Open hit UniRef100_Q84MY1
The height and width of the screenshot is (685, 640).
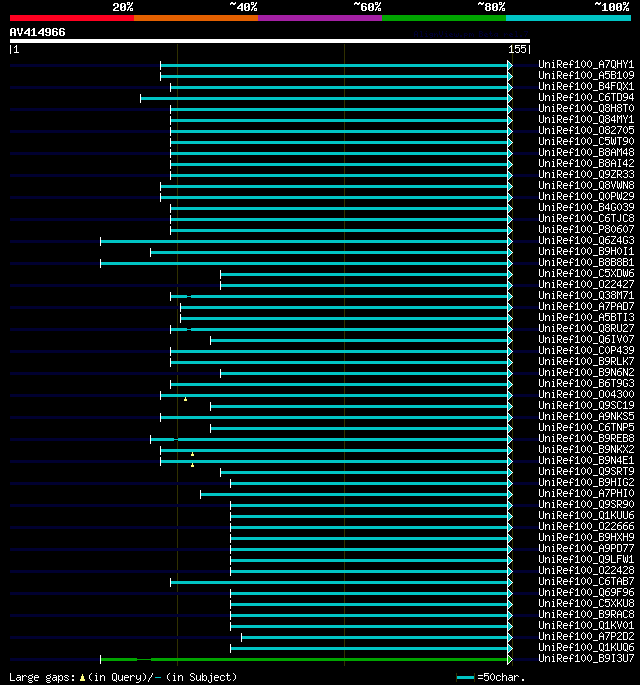tap(586, 119)
